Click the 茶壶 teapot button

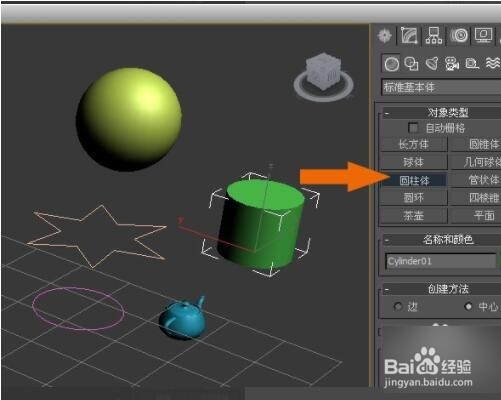(414, 216)
